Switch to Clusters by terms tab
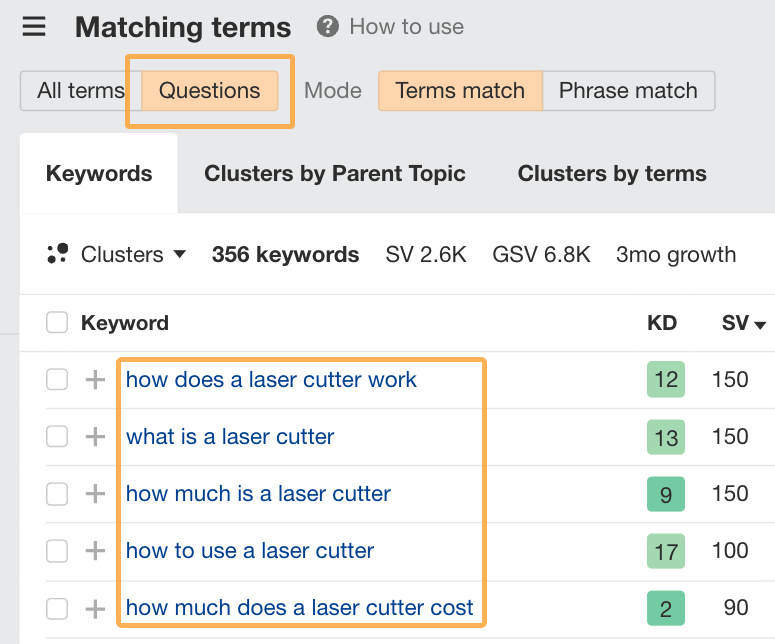Viewport: 775px width, 644px height. pyautogui.click(x=612, y=173)
